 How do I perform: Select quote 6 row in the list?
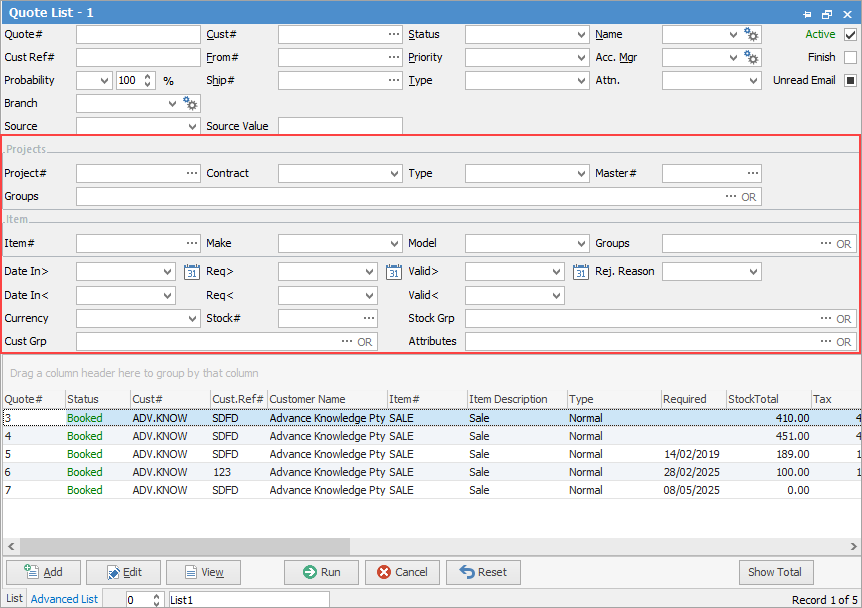click(x=300, y=472)
